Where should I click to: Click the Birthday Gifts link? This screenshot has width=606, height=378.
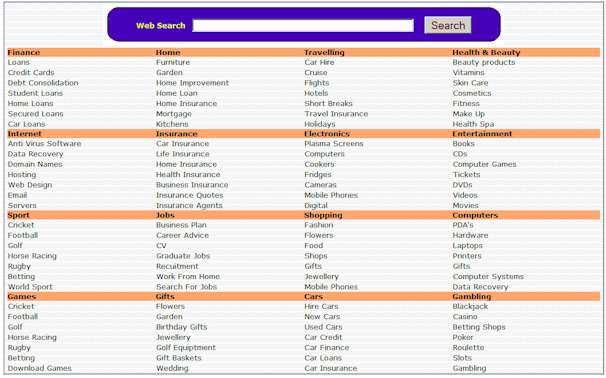(182, 327)
